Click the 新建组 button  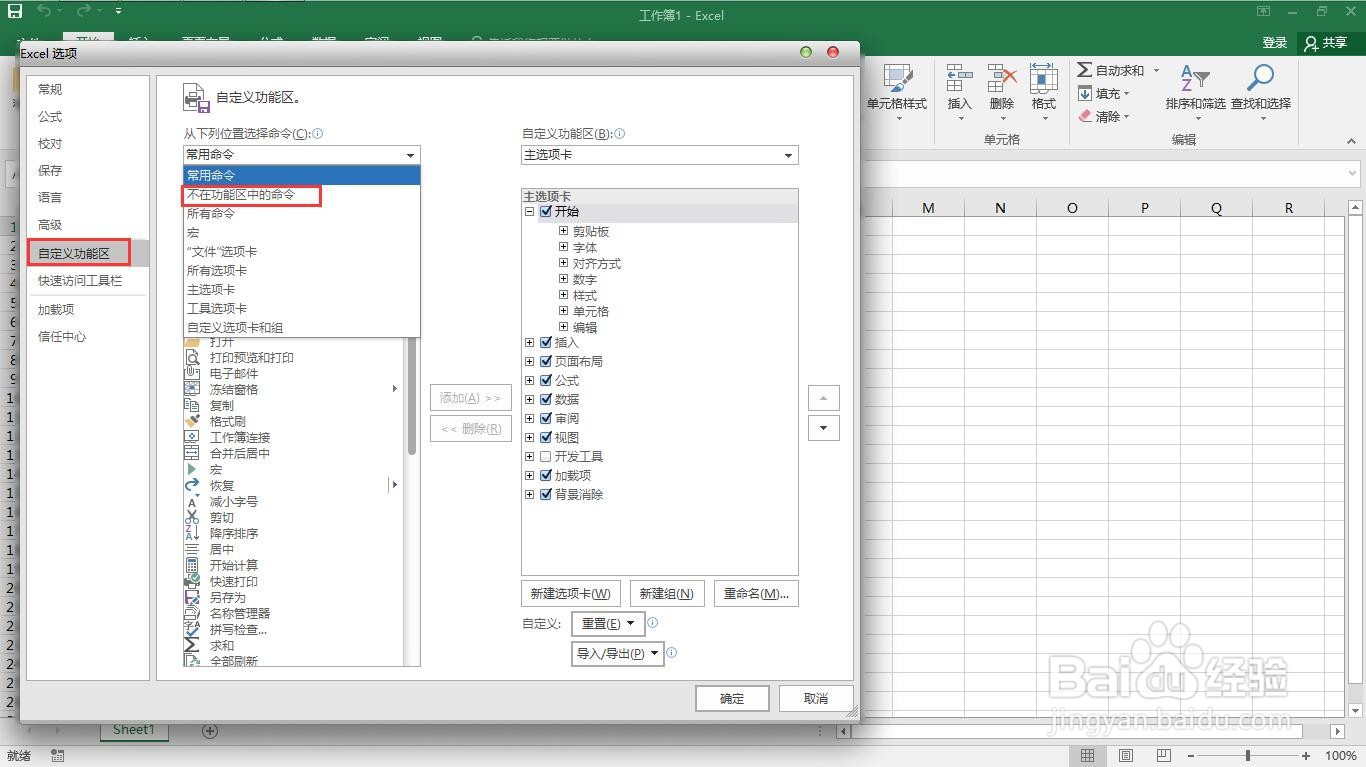pyautogui.click(x=667, y=593)
